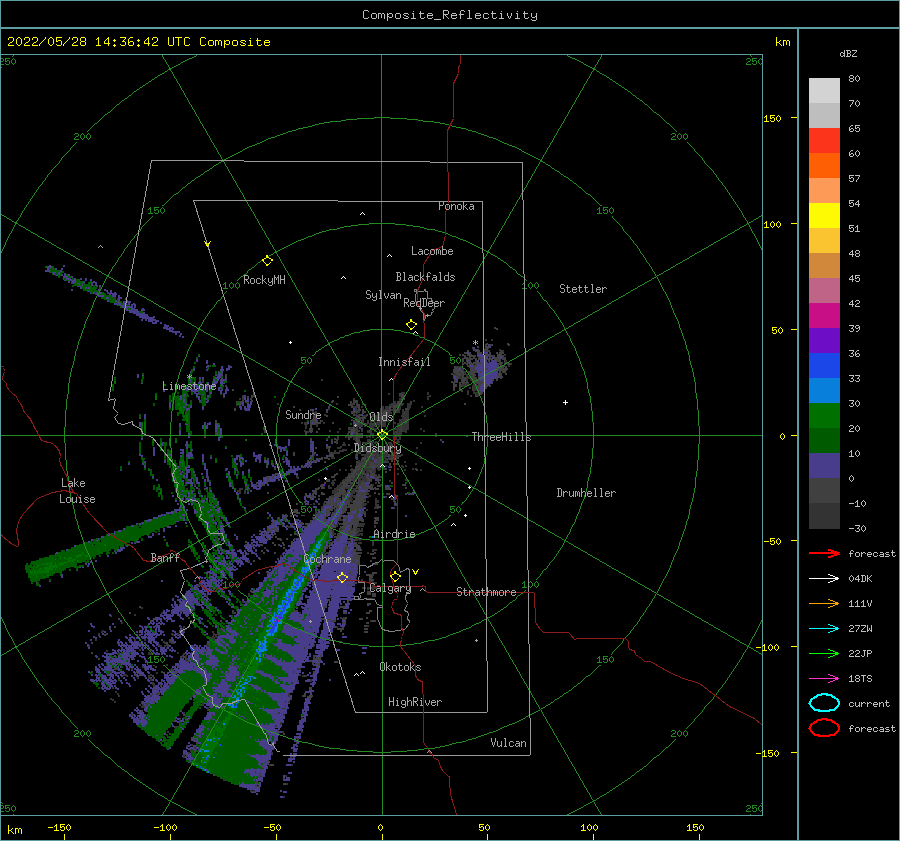Click the Innisfail town label
Screen dimensions: 900x841
[404, 362]
